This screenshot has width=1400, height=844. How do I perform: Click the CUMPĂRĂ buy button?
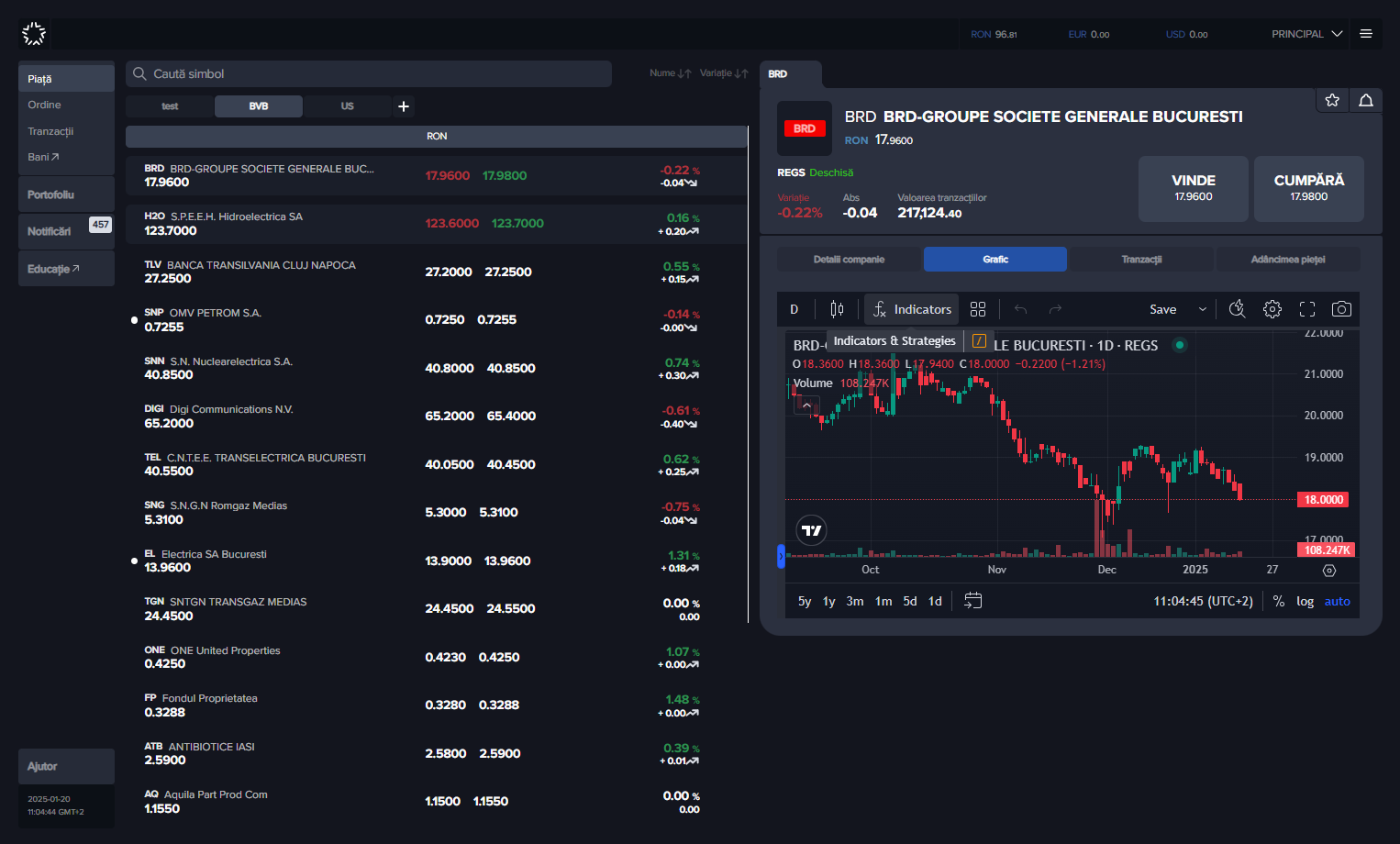click(1309, 188)
